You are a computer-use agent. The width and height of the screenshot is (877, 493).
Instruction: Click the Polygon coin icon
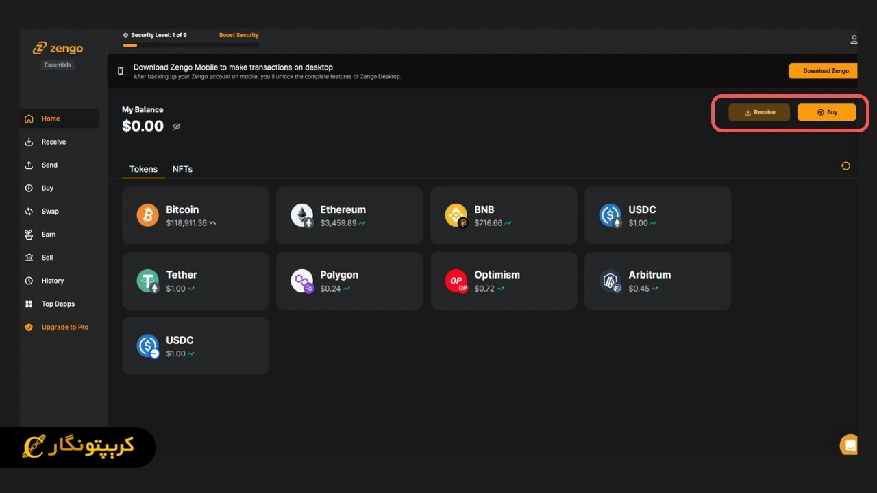(302, 281)
